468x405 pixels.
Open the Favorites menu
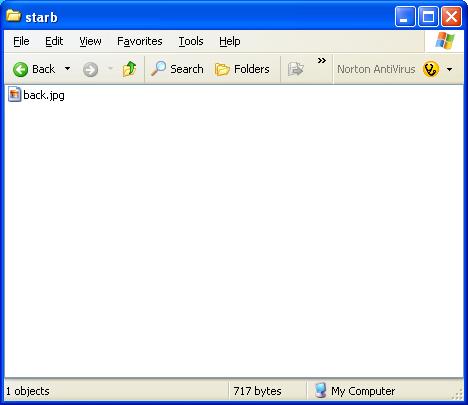[140, 41]
